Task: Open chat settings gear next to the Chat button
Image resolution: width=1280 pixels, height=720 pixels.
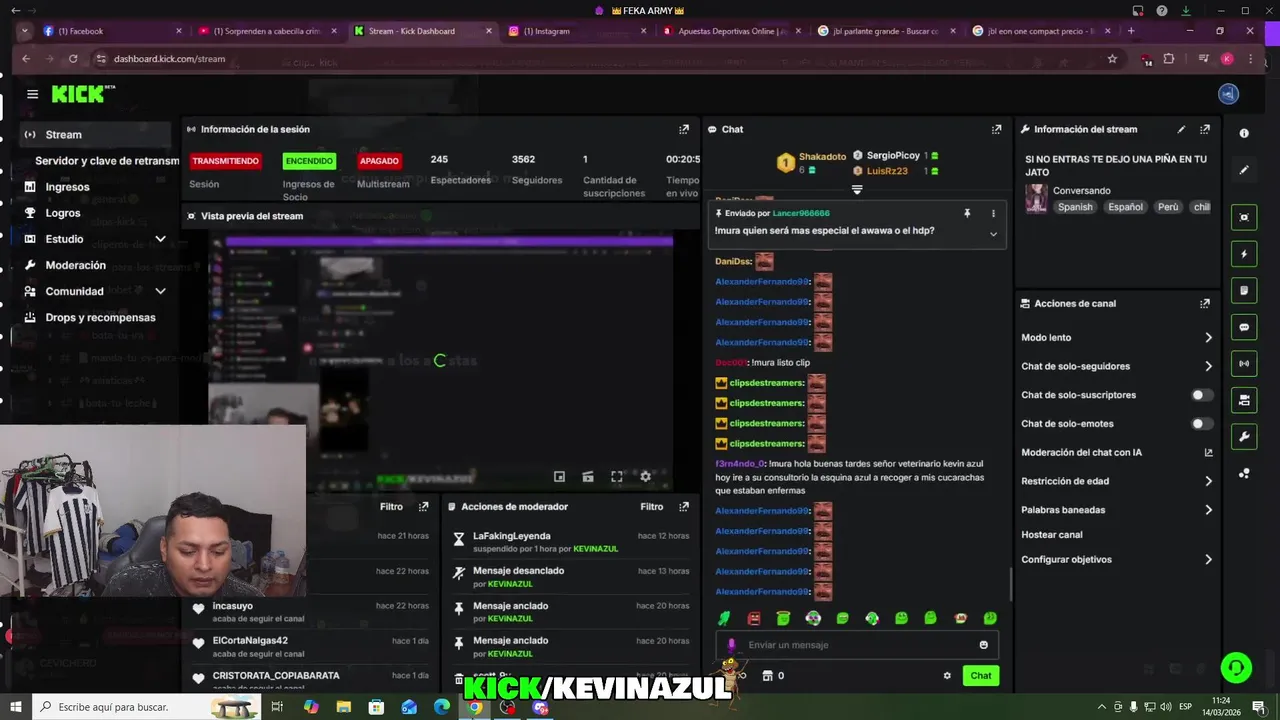Action: pos(947,676)
